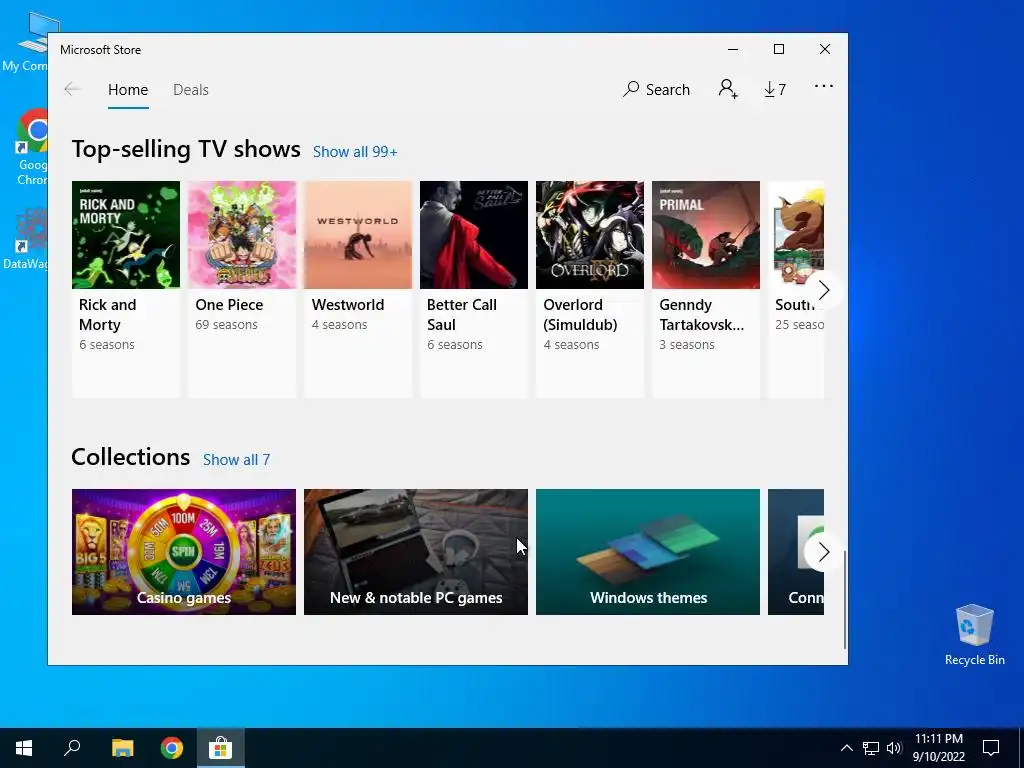Open File Explorer from taskbar

pos(122,748)
